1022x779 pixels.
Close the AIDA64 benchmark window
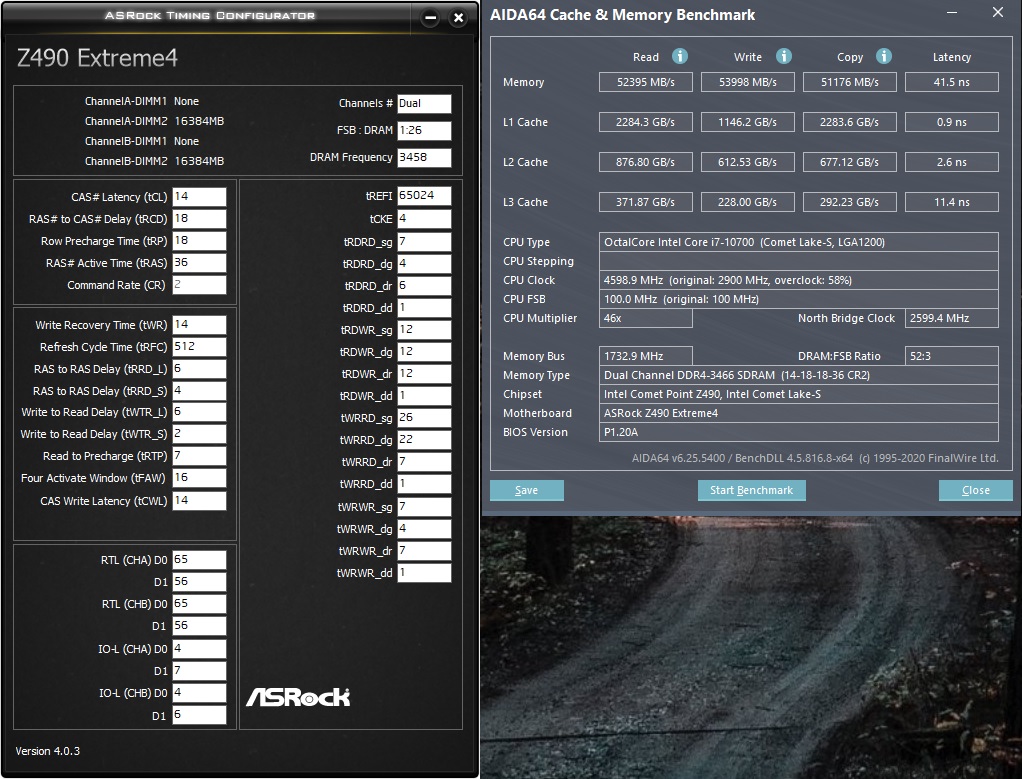click(x=997, y=13)
